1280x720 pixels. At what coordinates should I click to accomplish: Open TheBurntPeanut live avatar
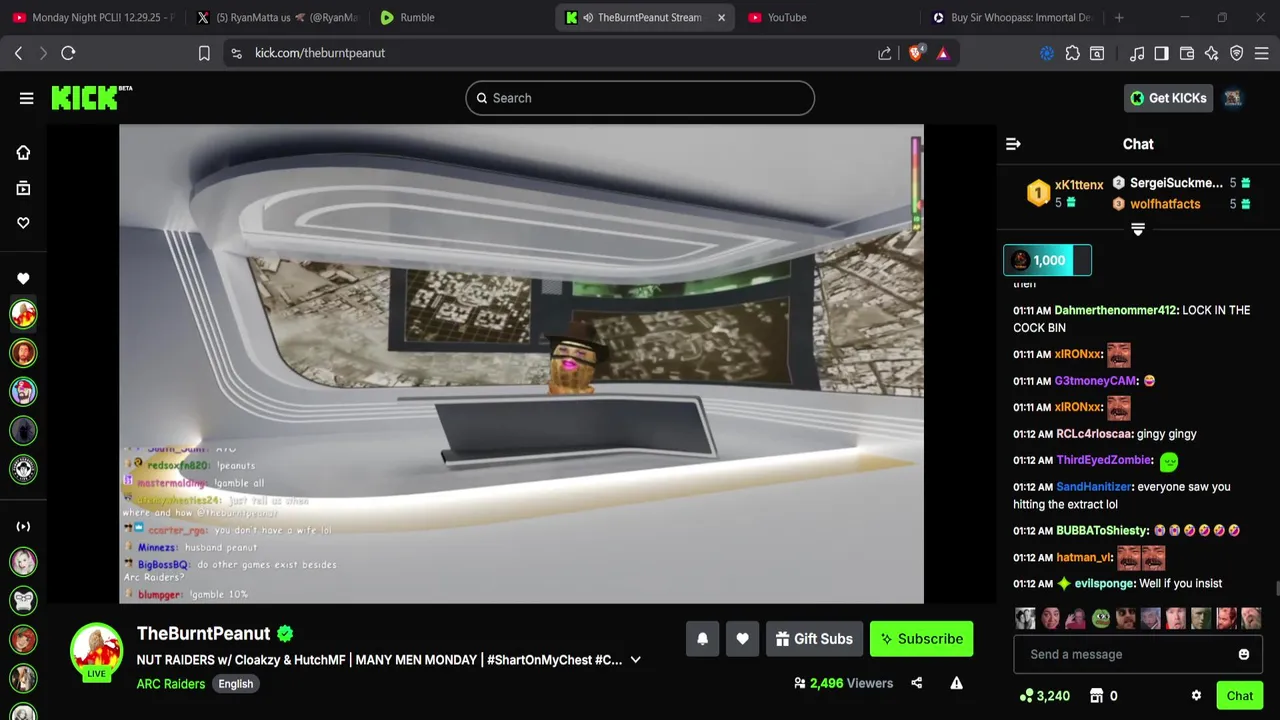coord(96,652)
